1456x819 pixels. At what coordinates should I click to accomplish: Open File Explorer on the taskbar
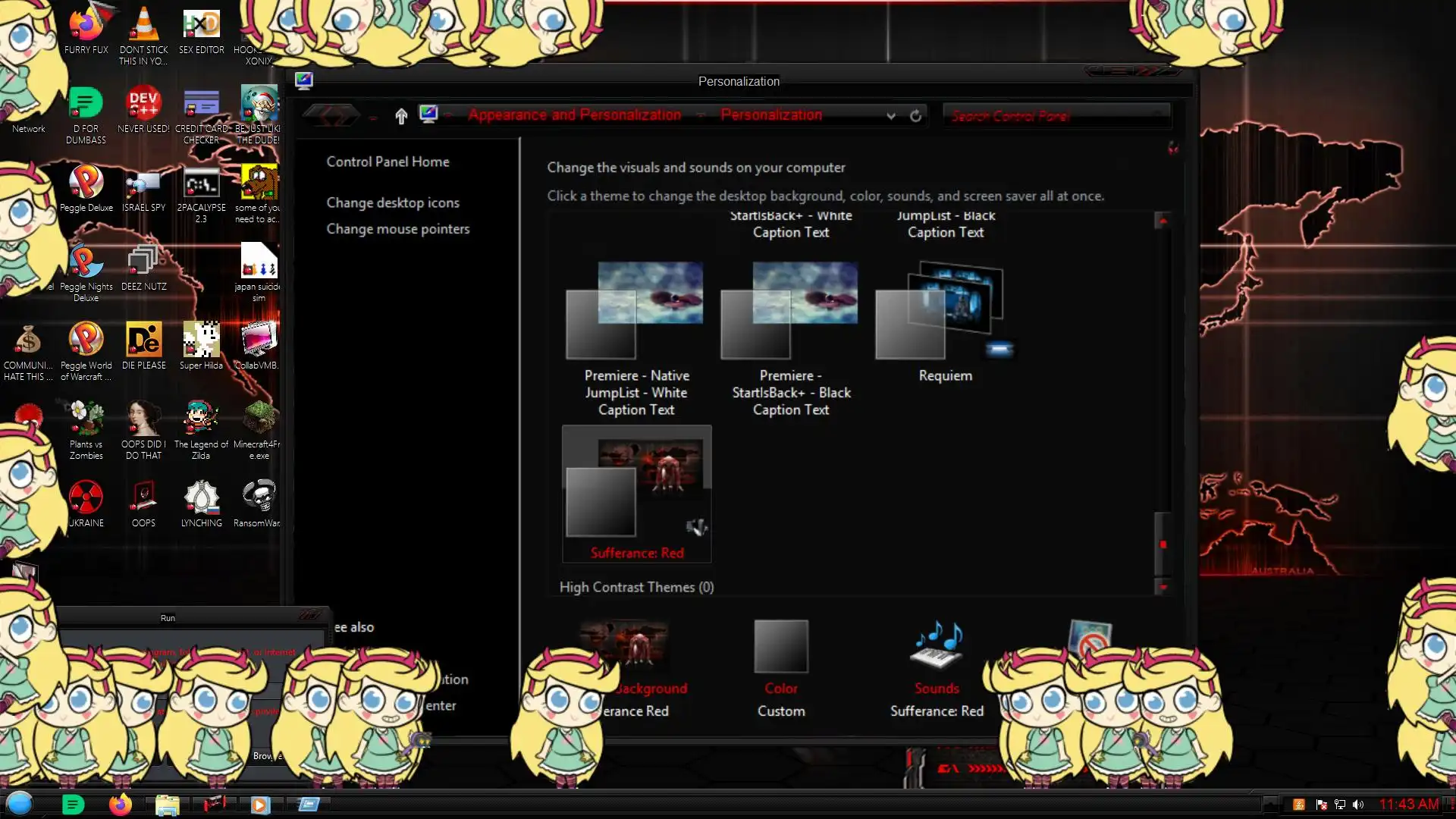[x=167, y=804]
